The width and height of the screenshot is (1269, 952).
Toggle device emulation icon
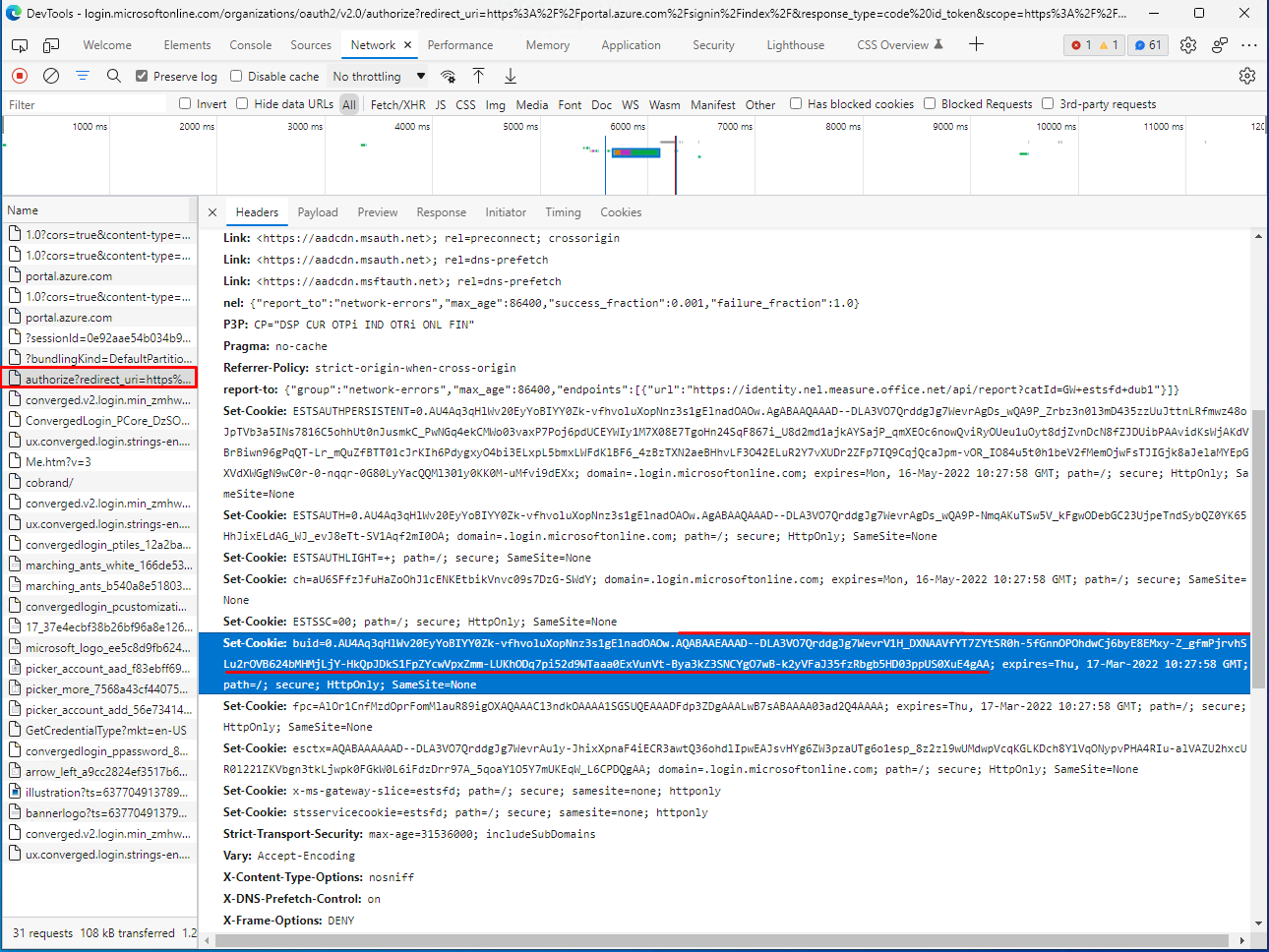[x=51, y=45]
